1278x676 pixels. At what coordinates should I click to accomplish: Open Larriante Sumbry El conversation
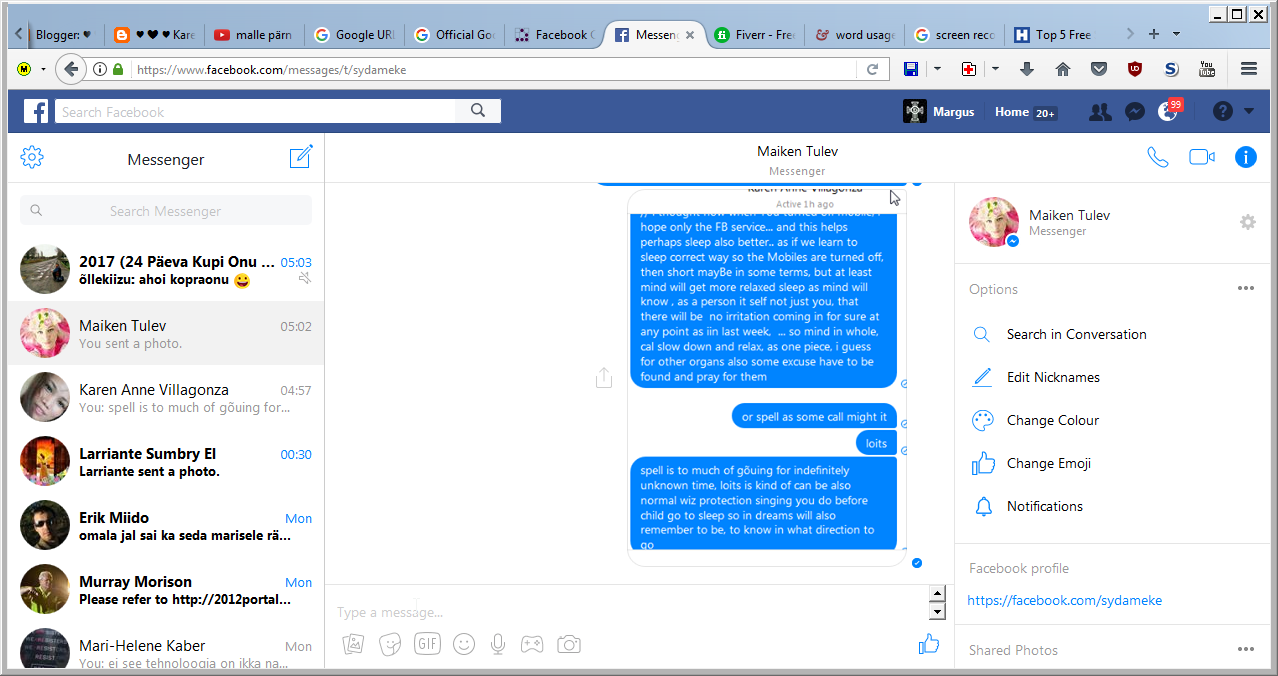(x=166, y=462)
